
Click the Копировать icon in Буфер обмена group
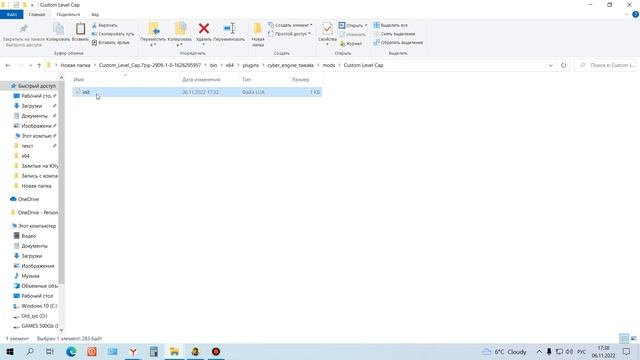[x=58, y=29]
